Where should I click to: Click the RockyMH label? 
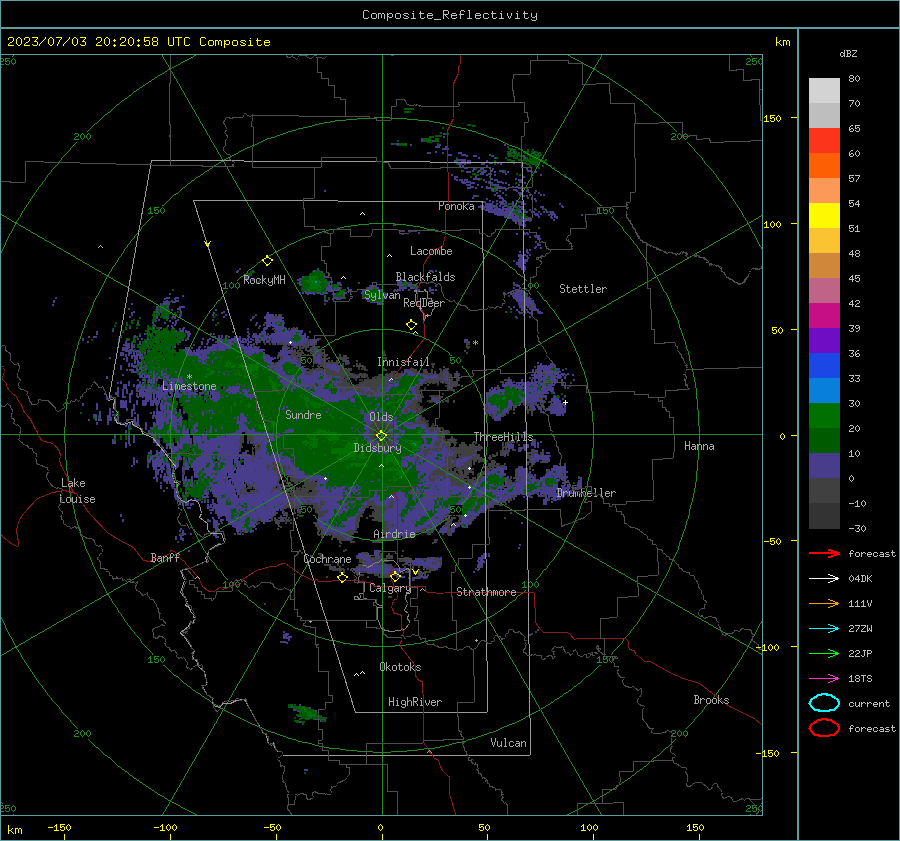point(264,280)
